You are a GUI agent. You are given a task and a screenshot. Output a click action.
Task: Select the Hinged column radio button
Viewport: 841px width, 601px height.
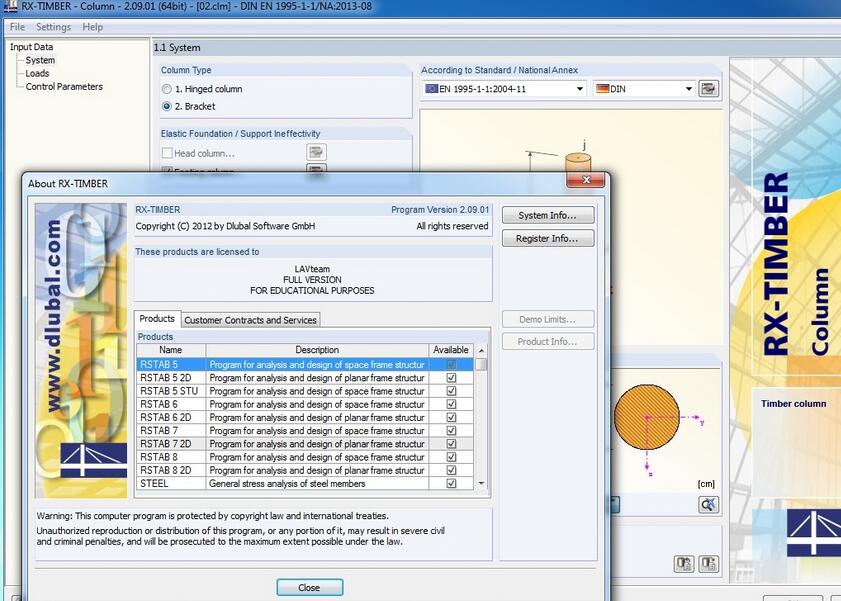point(167,89)
